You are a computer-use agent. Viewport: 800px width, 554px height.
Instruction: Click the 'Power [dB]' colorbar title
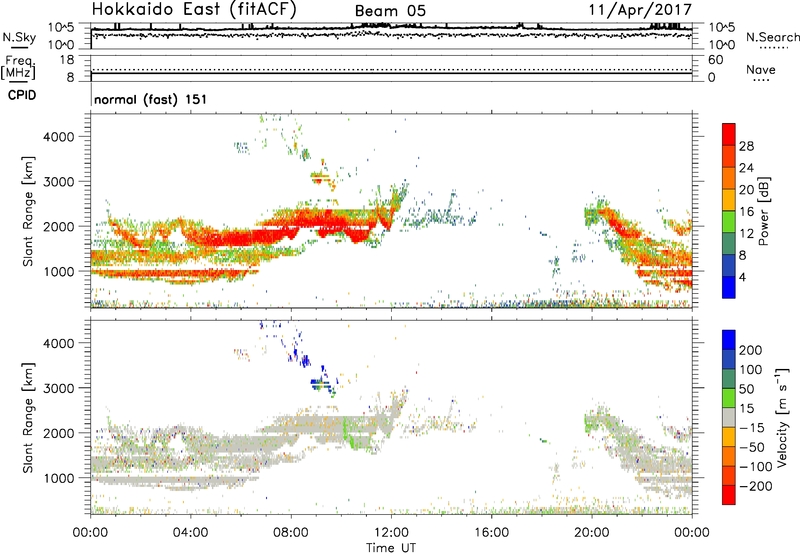click(764, 211)
